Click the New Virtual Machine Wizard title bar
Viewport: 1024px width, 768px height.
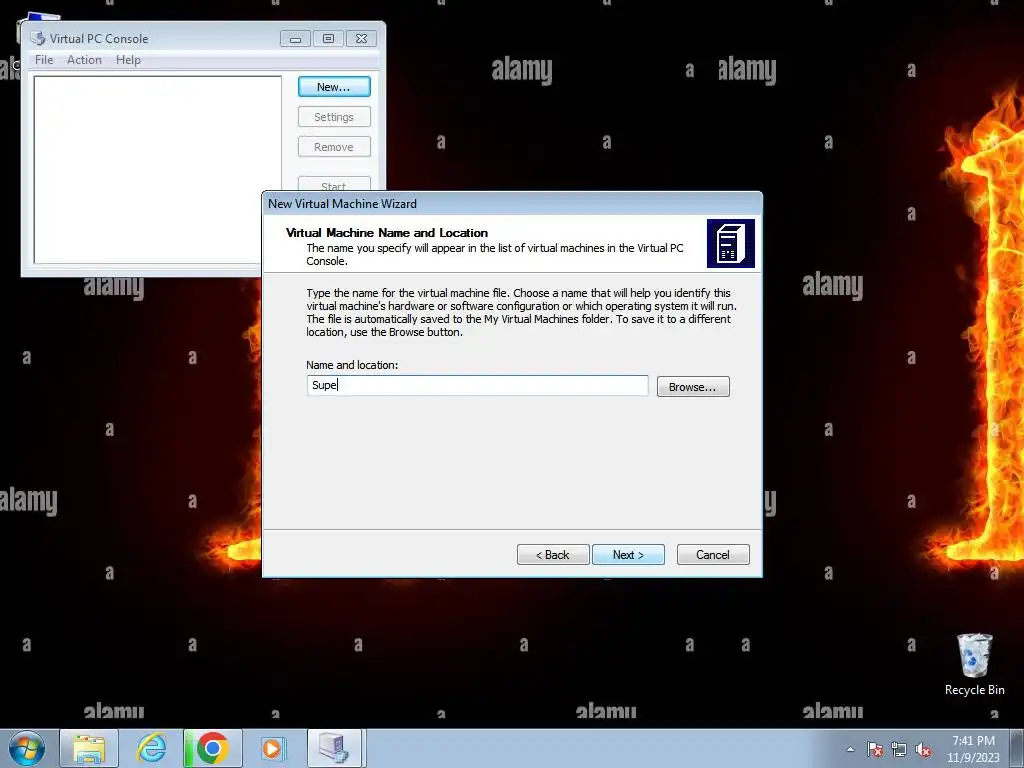[511, 204]
